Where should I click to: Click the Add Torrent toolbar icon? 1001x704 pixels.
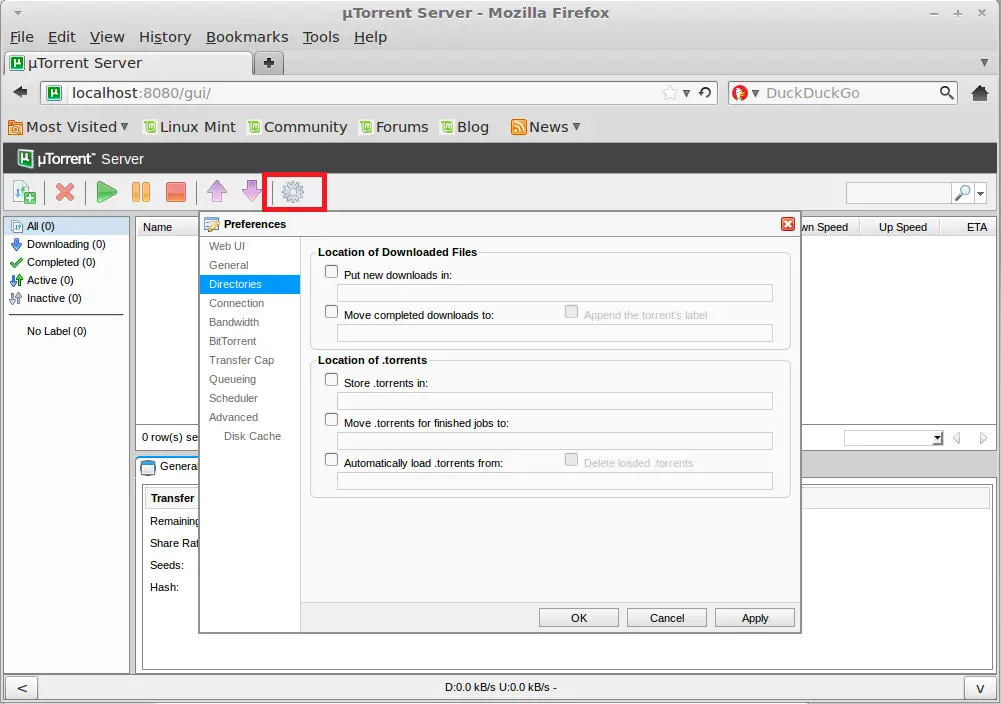(x=24, y=192)
